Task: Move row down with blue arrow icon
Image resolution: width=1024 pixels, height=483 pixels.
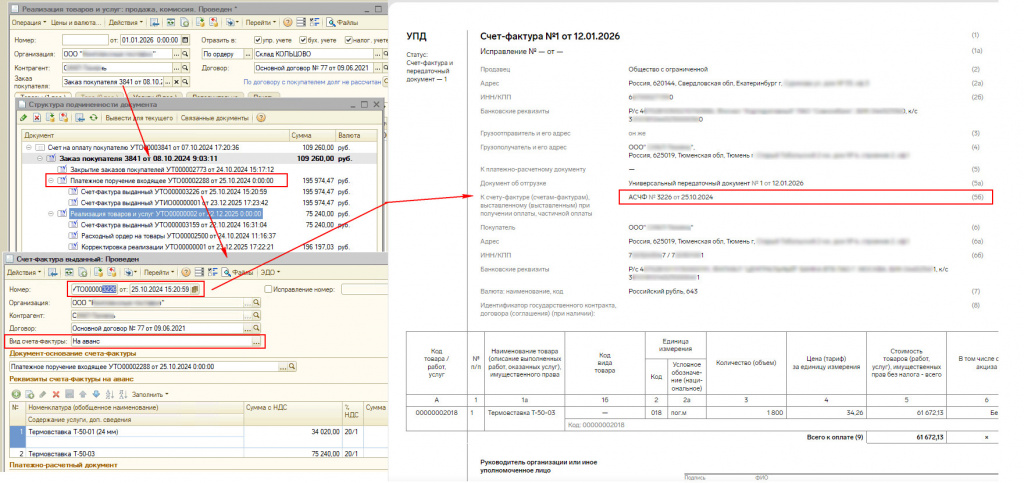Action: (x=95, y=394)
